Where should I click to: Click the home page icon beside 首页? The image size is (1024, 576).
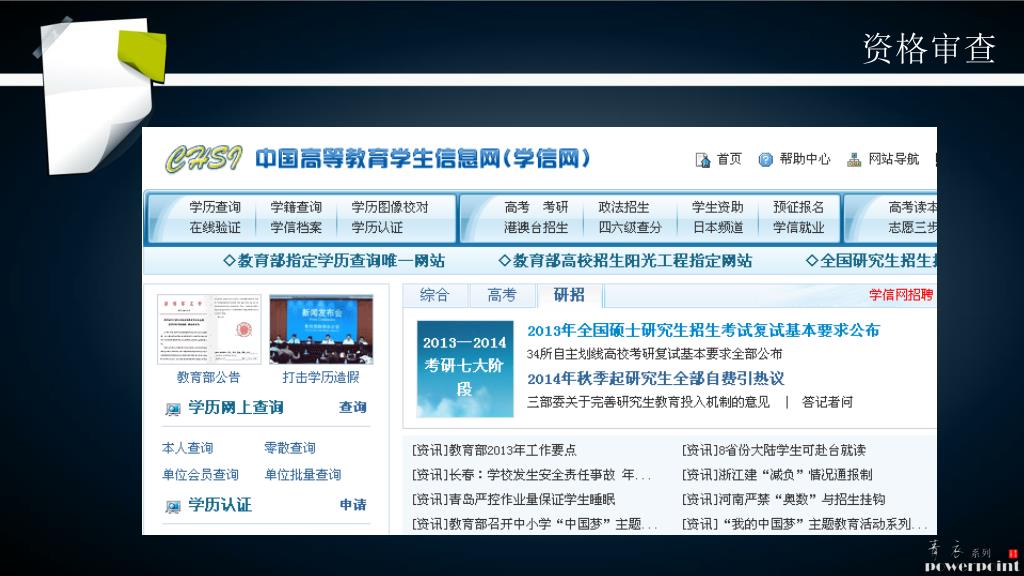(703, 160)
